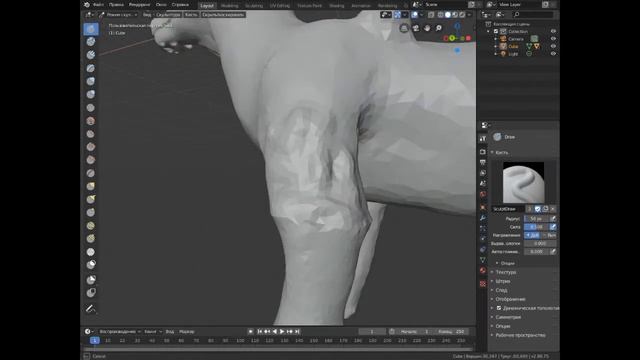
Task: Hide the Camera object with its eye icon
Action: coord(553,39)
